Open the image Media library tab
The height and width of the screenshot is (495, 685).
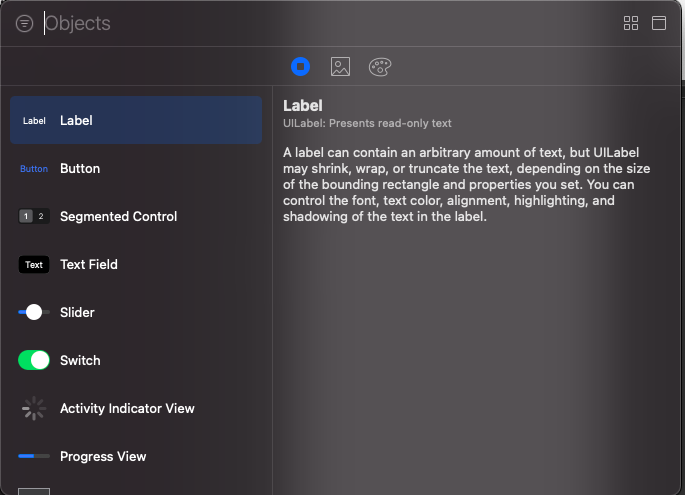click(x=340, y=67)
